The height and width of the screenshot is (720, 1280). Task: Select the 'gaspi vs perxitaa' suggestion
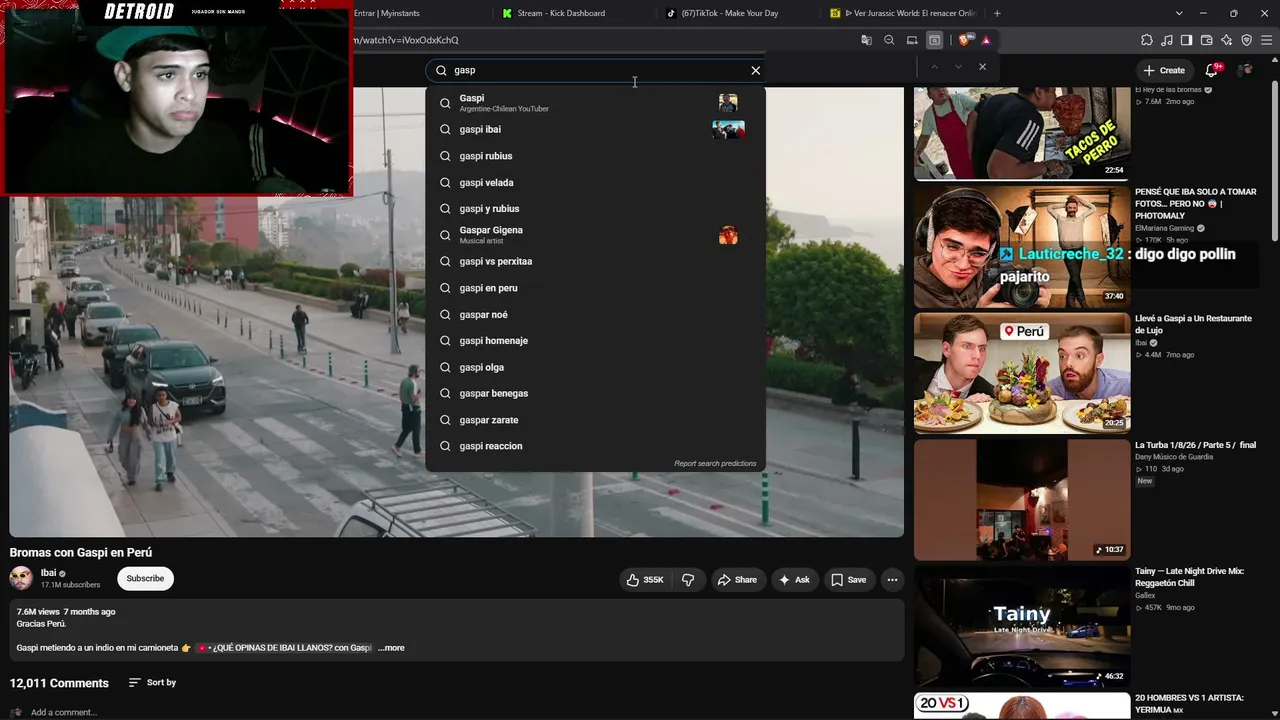point(595,261)
